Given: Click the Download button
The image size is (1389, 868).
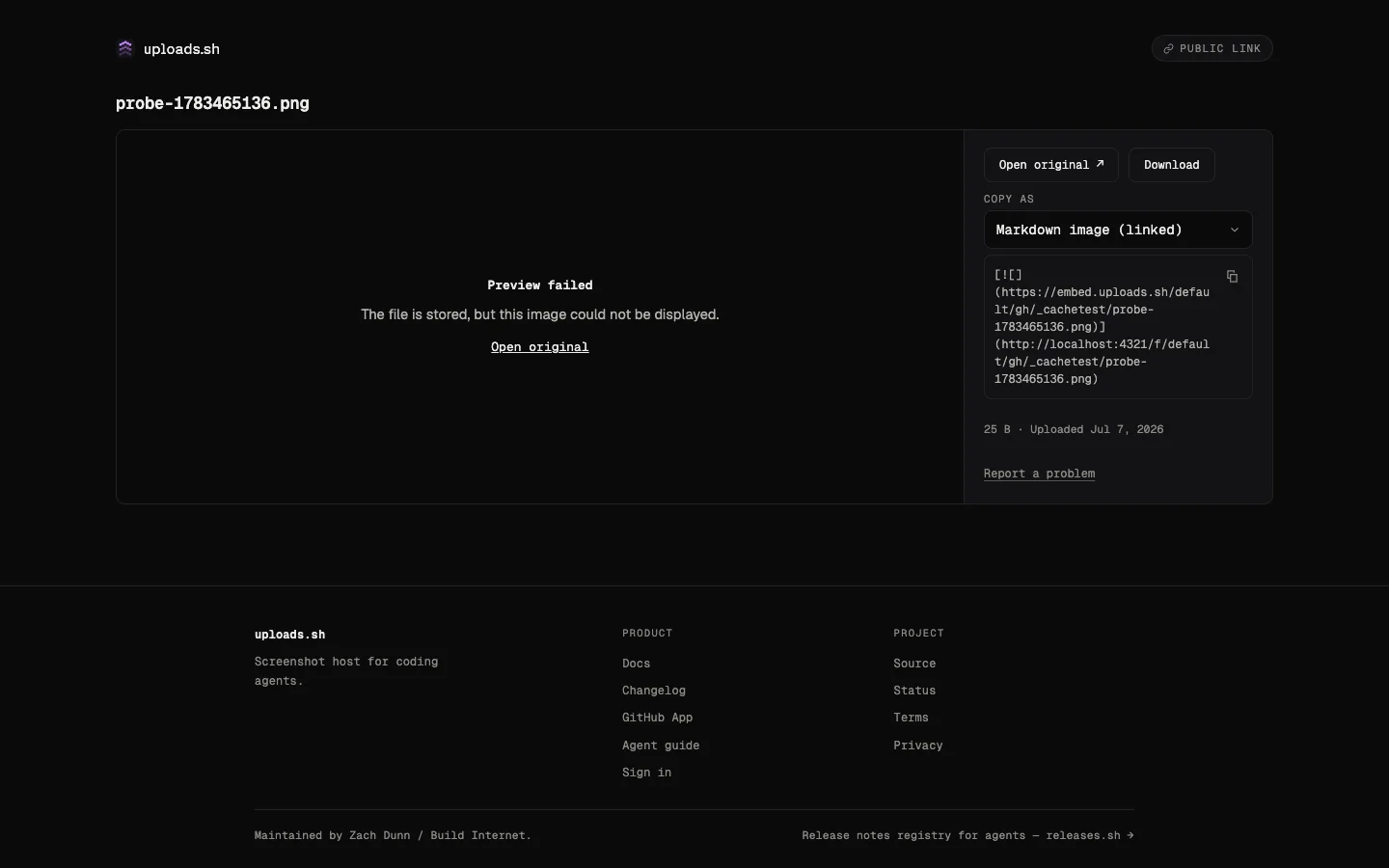Looking at the screenshot, I should pos(1172,165).
